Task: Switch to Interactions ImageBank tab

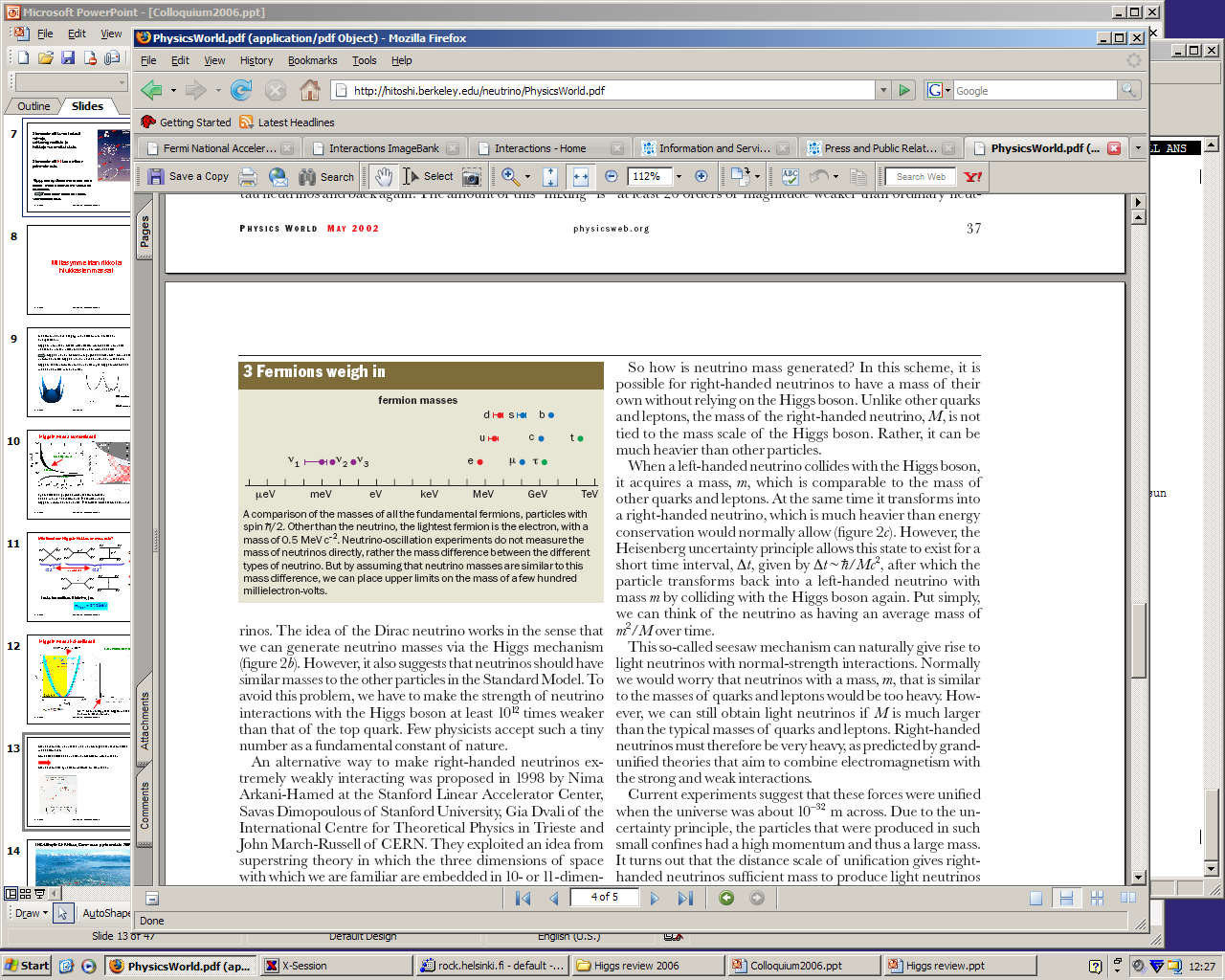Action: (385, 148)
